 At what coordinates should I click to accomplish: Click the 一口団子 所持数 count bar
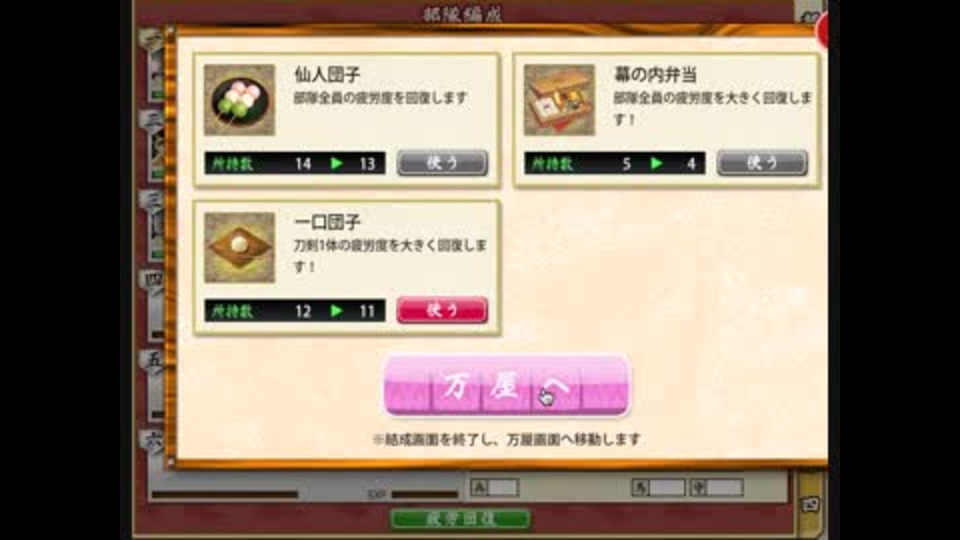(295, 311)
